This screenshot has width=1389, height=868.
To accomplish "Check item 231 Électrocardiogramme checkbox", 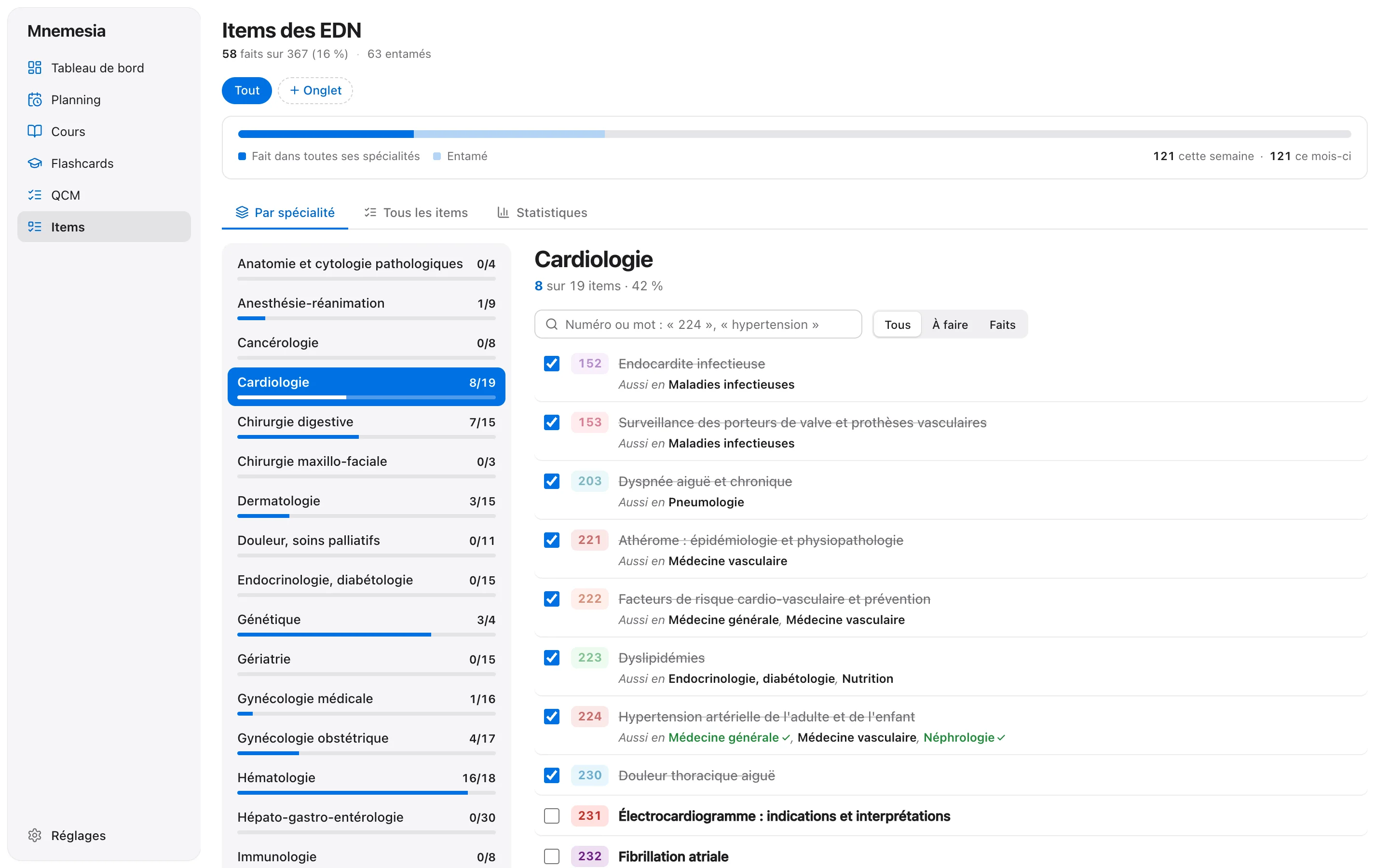I will (552, 816).
